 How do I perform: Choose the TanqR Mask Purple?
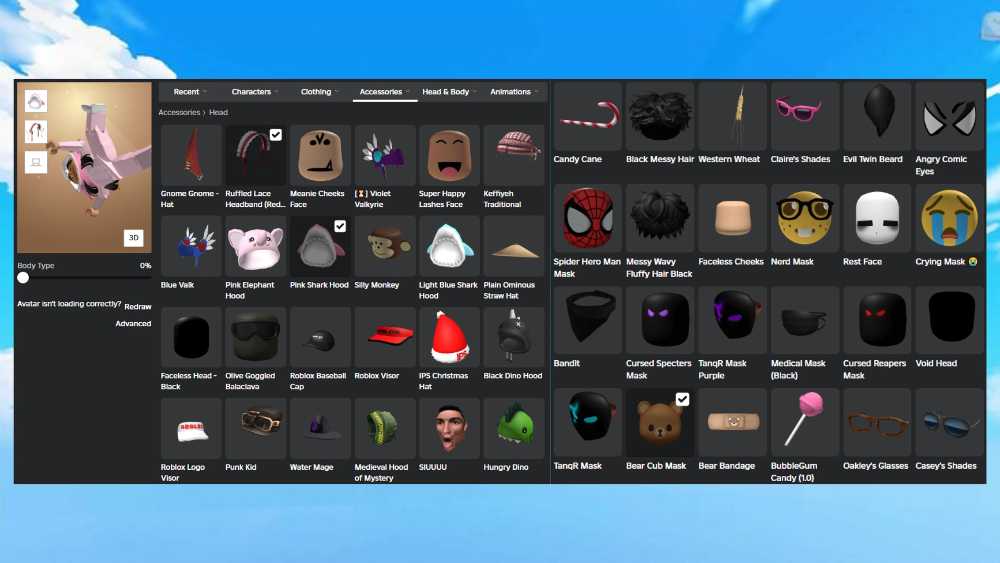[x=732, y=320]
